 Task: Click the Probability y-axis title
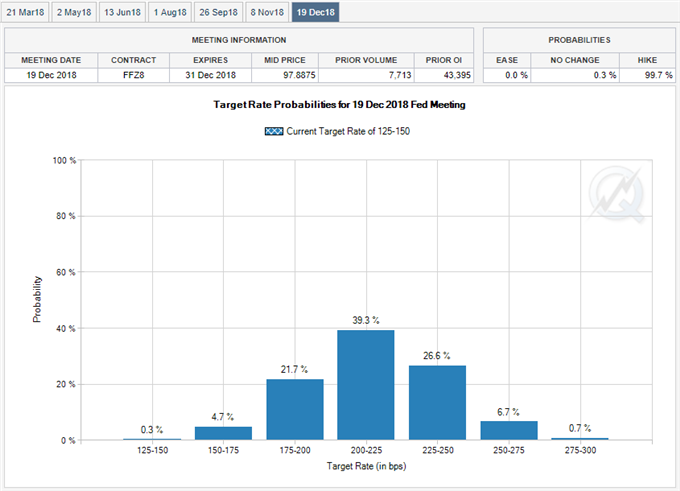(37, 299)
